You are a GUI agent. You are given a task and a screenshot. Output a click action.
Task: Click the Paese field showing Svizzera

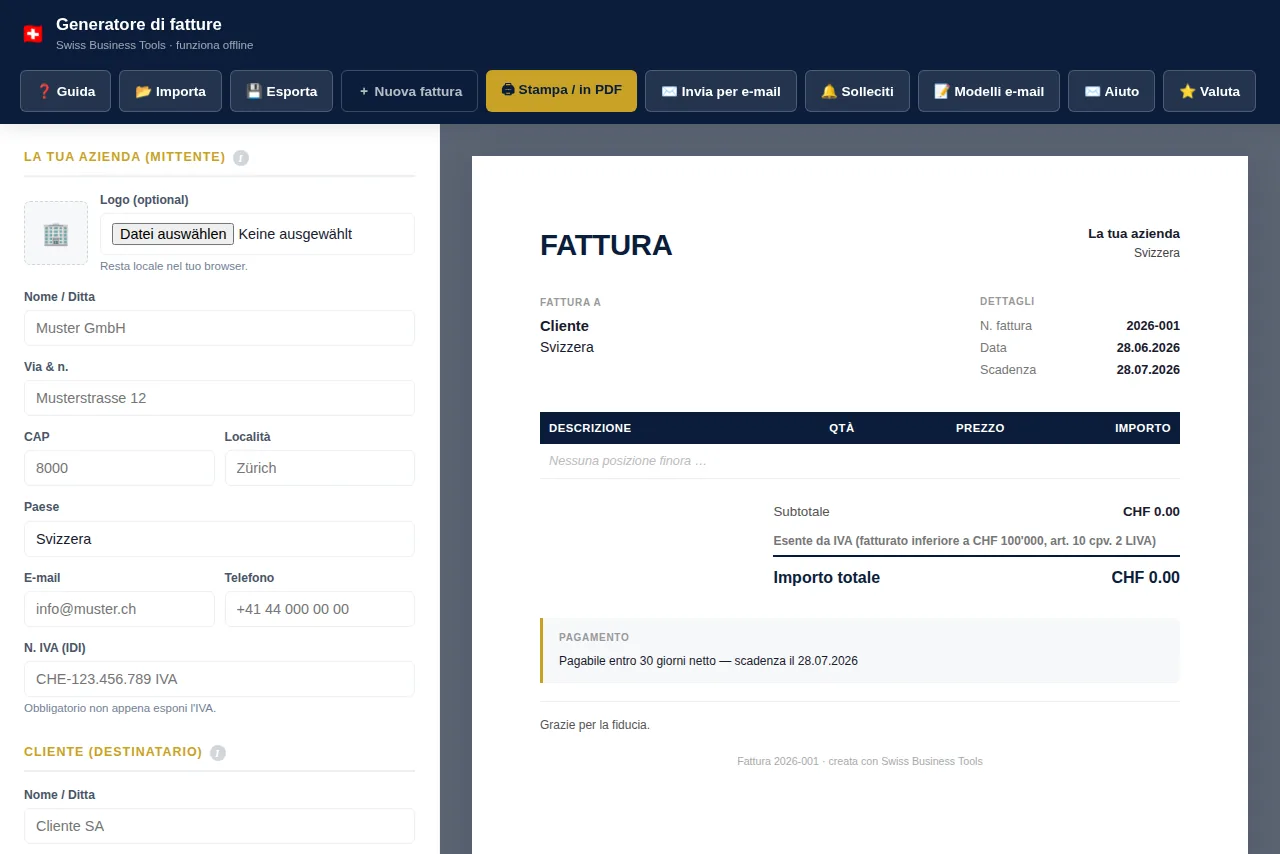[x=219, y=539]
